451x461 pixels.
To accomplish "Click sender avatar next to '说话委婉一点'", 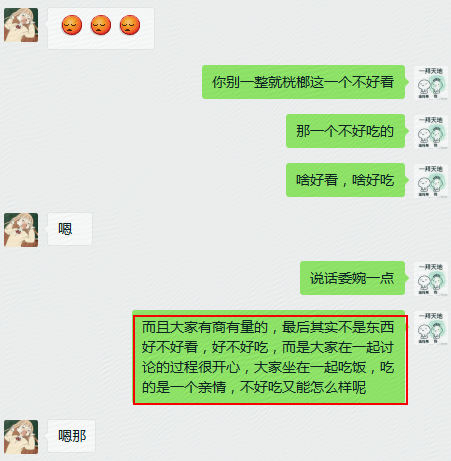I will (x=431, y=278).
